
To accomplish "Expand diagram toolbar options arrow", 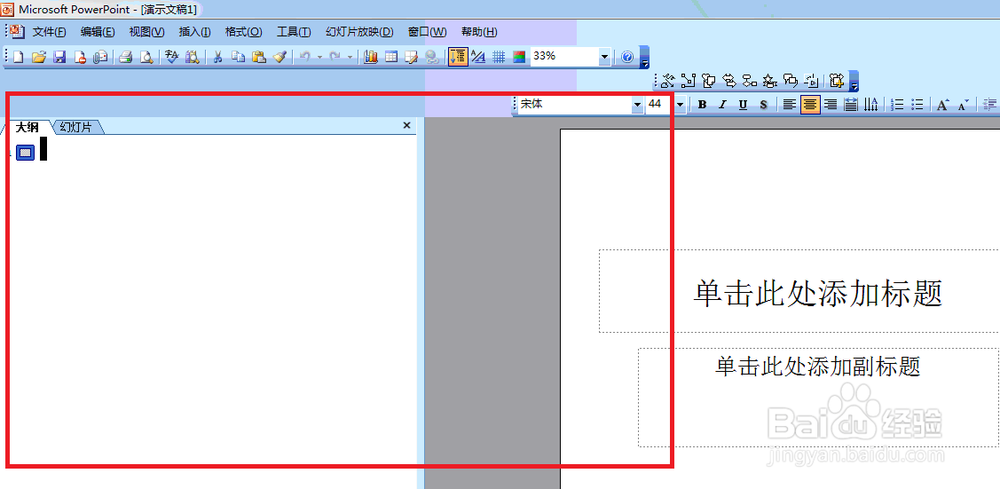I will 854,82.
